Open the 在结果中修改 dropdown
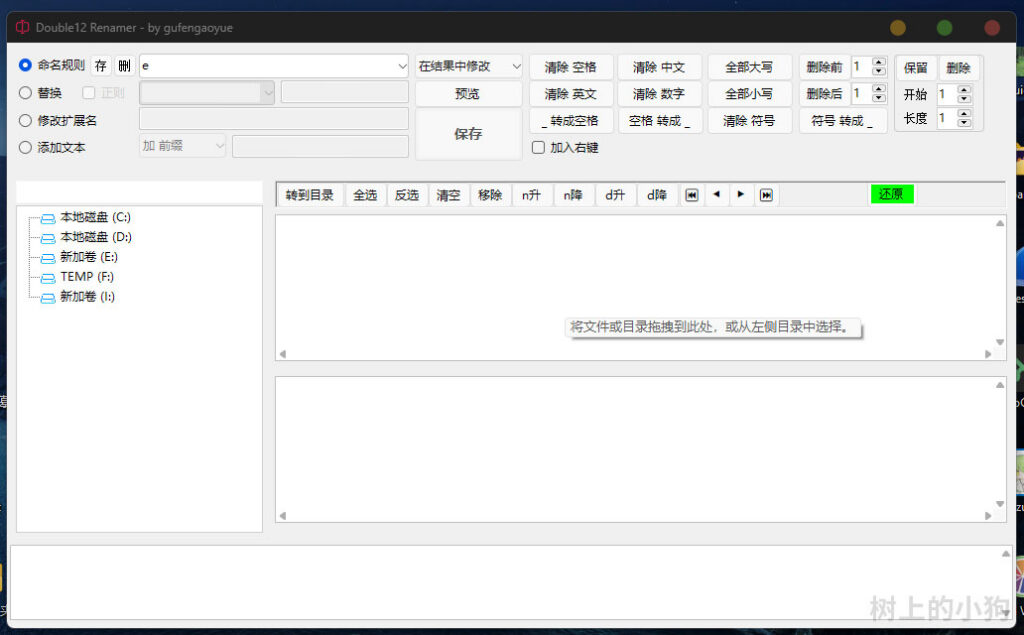The width and height of the screenshot is (1024, 635). pyautogui.click(x=469, y=66)
